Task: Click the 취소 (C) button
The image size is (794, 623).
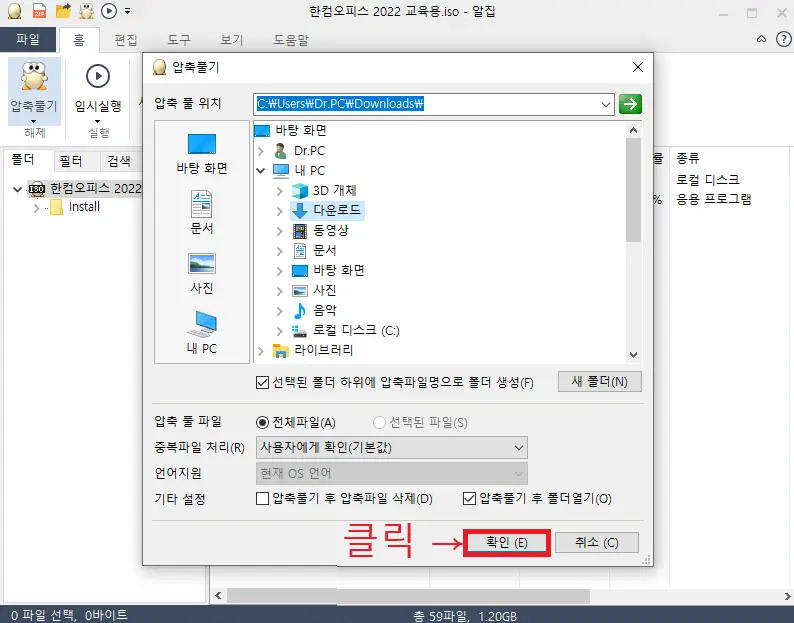Action: [x=597, y=543]
